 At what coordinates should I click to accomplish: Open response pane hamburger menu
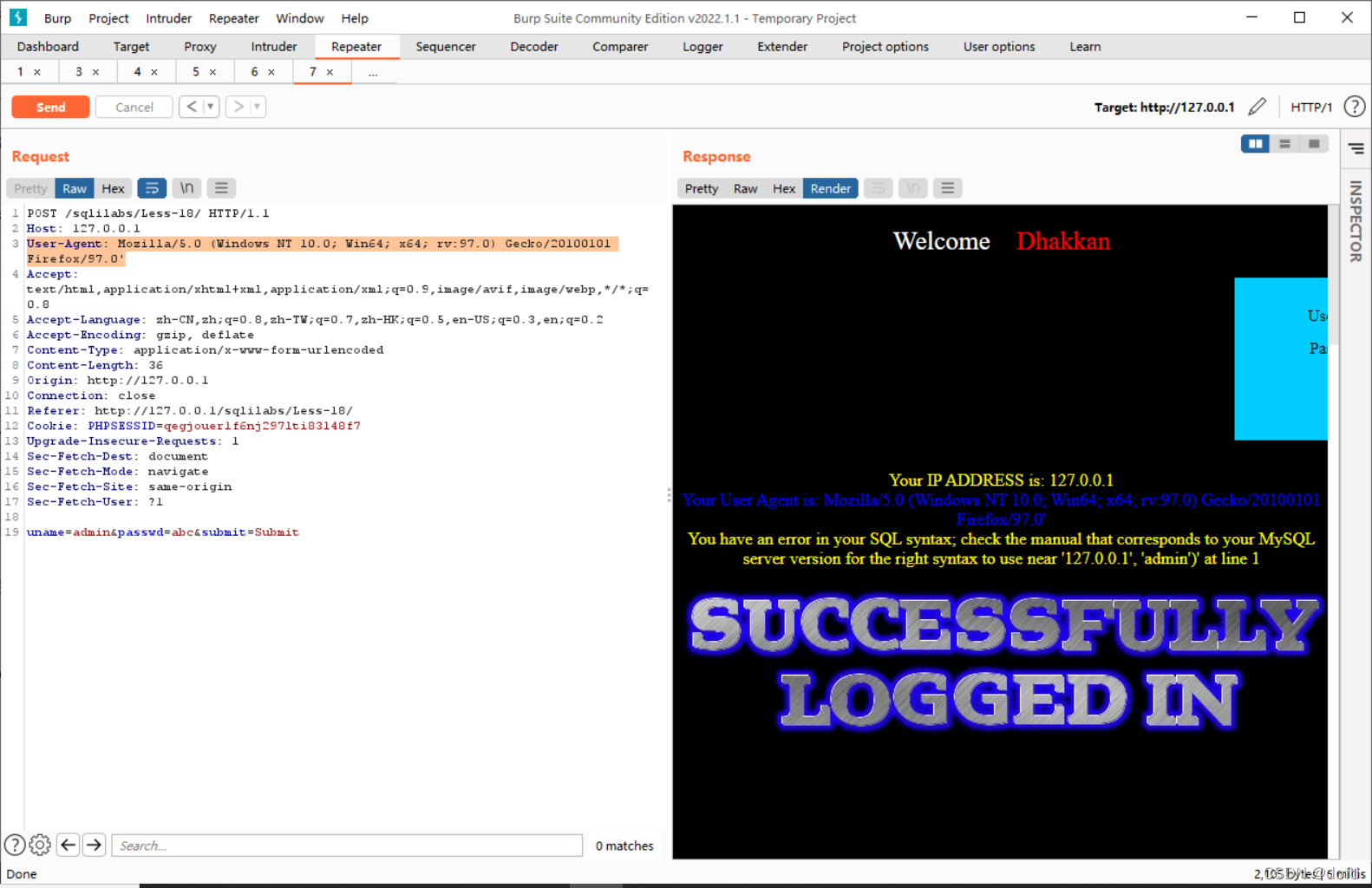pos(948,188)
